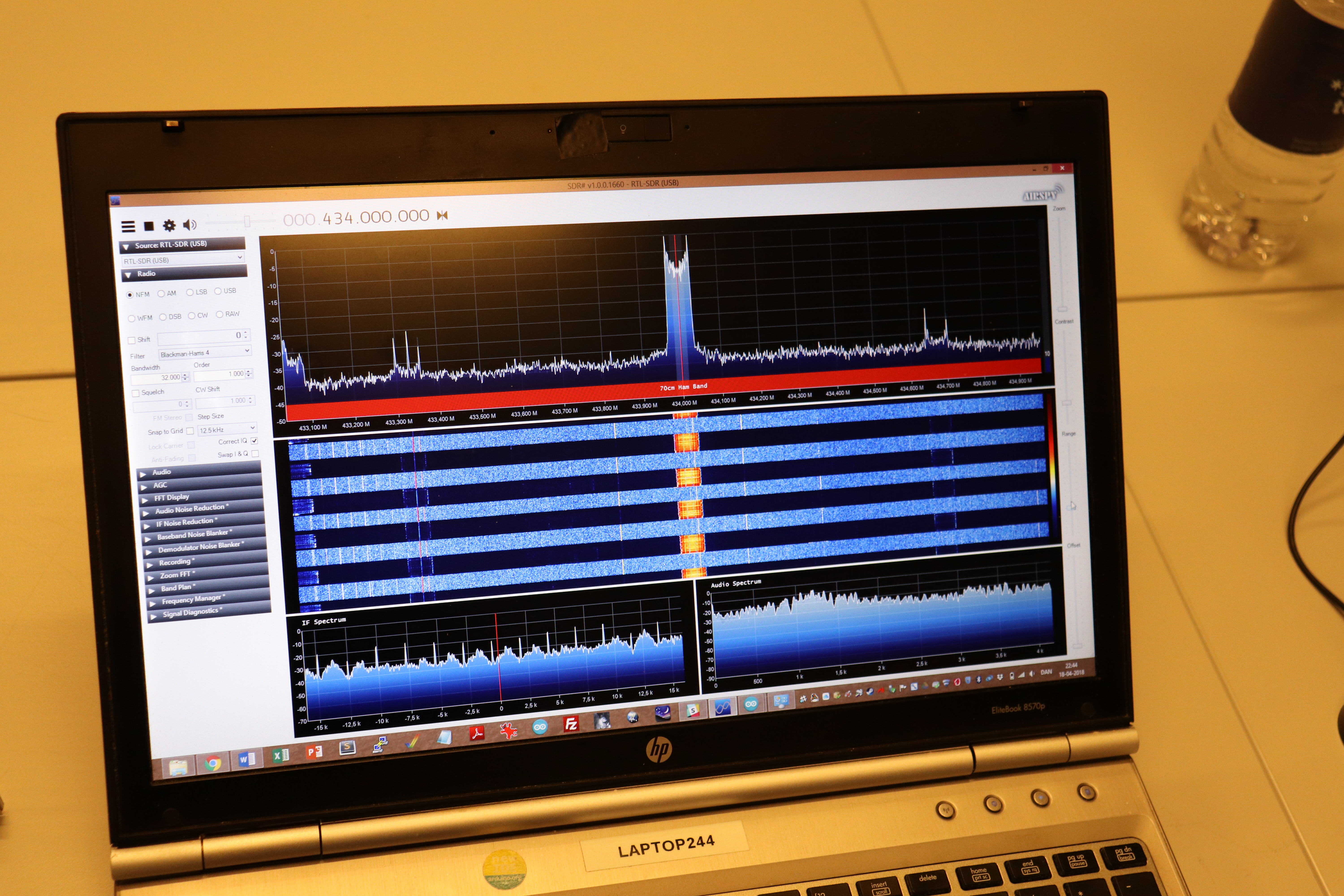Select the LSB demodulation mode

197,292
